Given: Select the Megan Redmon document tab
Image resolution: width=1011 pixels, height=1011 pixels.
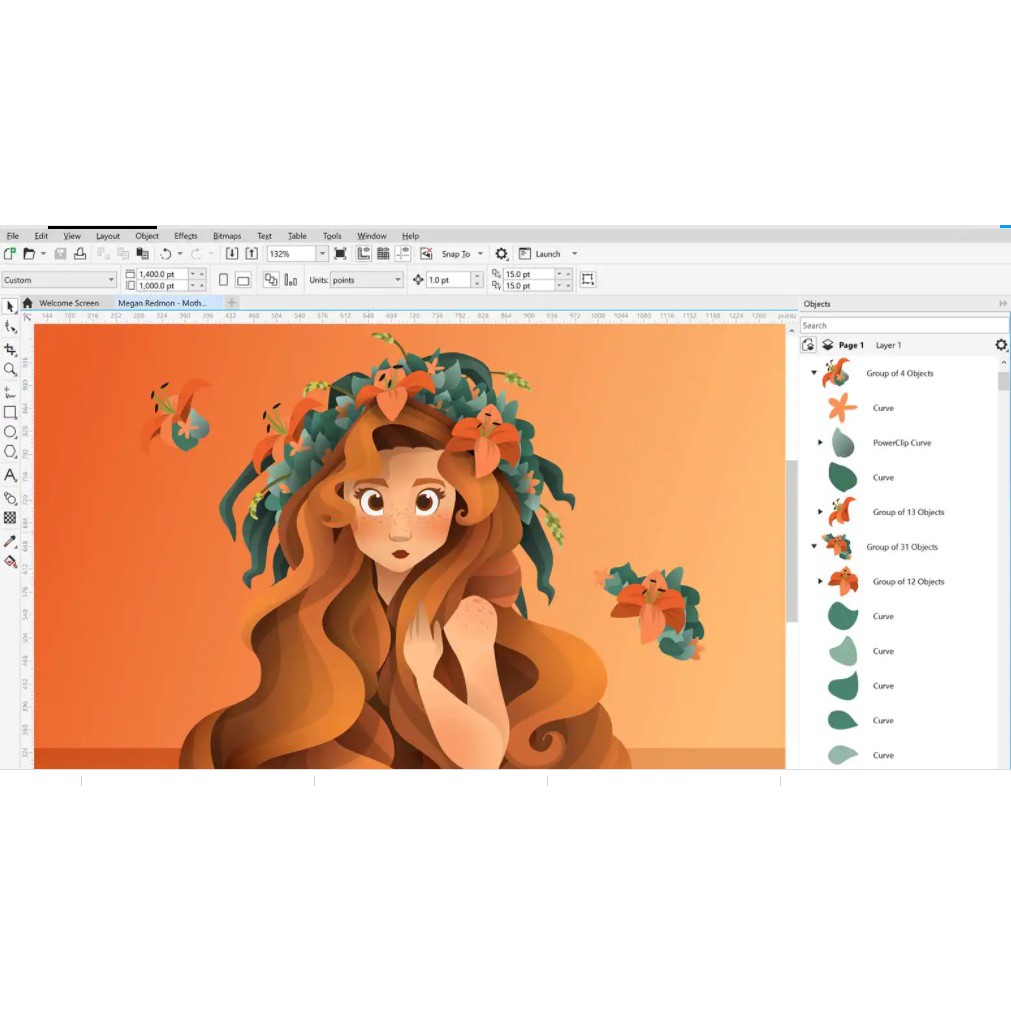Looking at the screenshot, I should (x=162, y=302).
